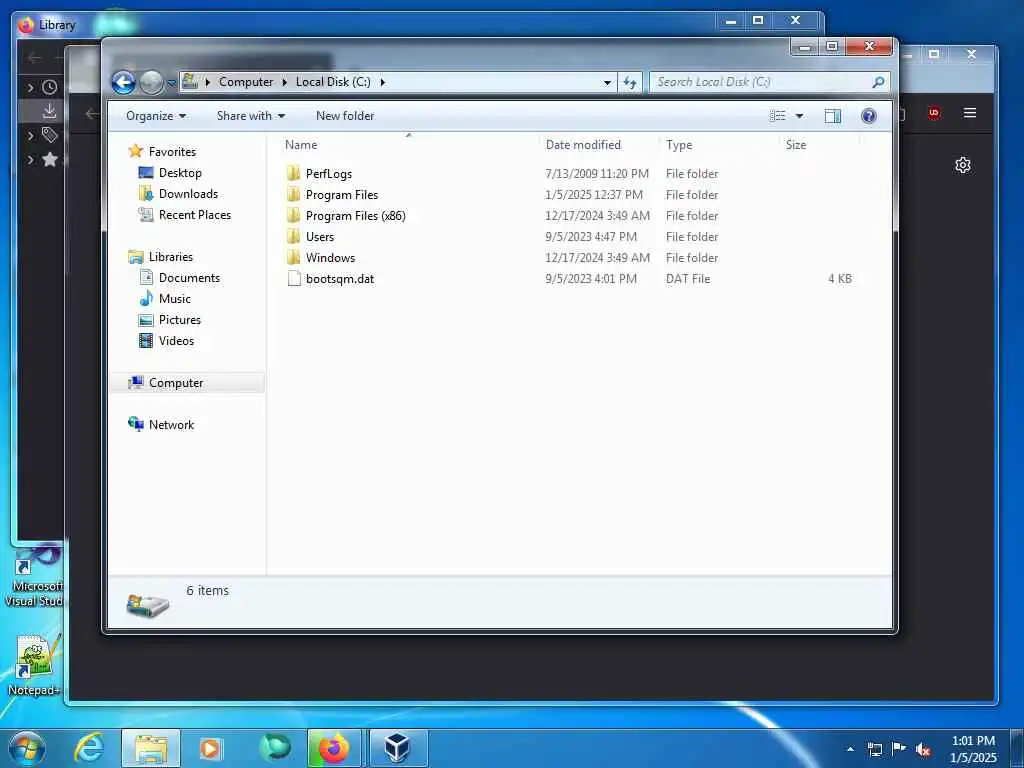Open Recent Places in Favorites
Image resolution: width=1024 pixels, height=768 pixels.
(195, 215)
